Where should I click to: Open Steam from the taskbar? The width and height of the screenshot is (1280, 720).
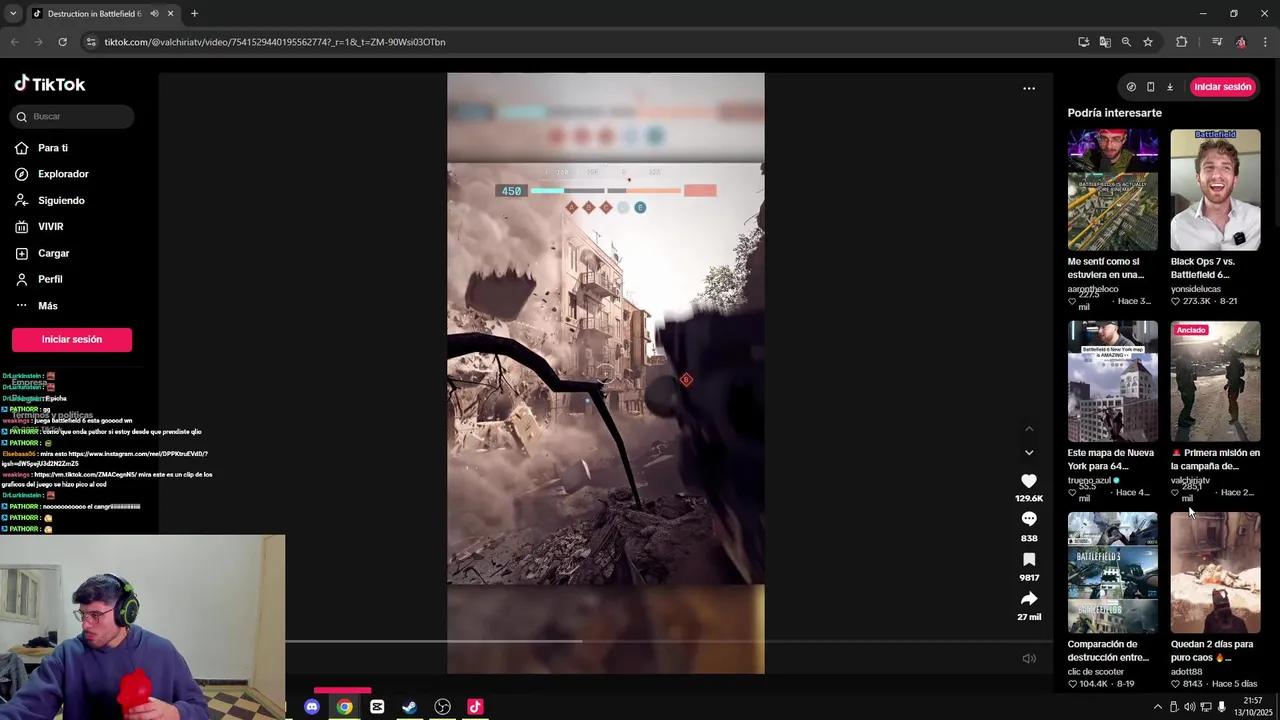click(409, 707)
